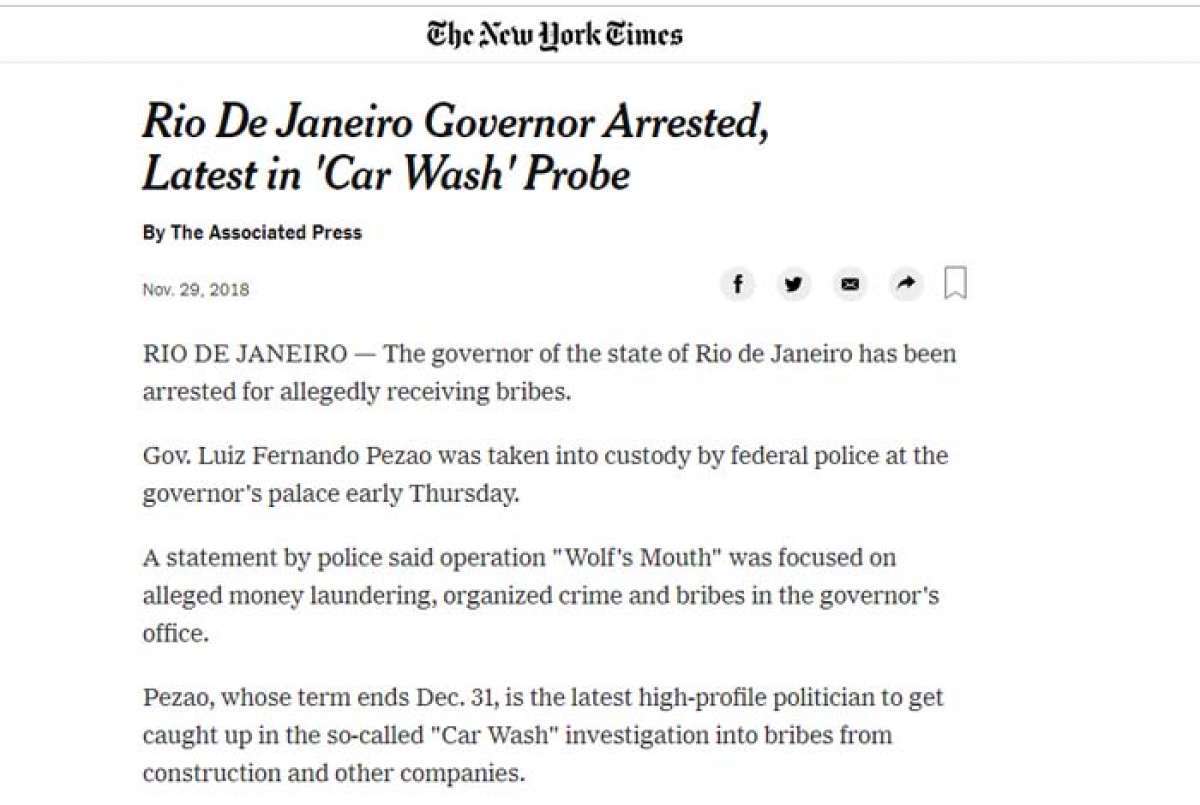Image resolution: width=1200 pixels, height=805 pixels.
Task: Share article on Facebook
Action: 737,285
